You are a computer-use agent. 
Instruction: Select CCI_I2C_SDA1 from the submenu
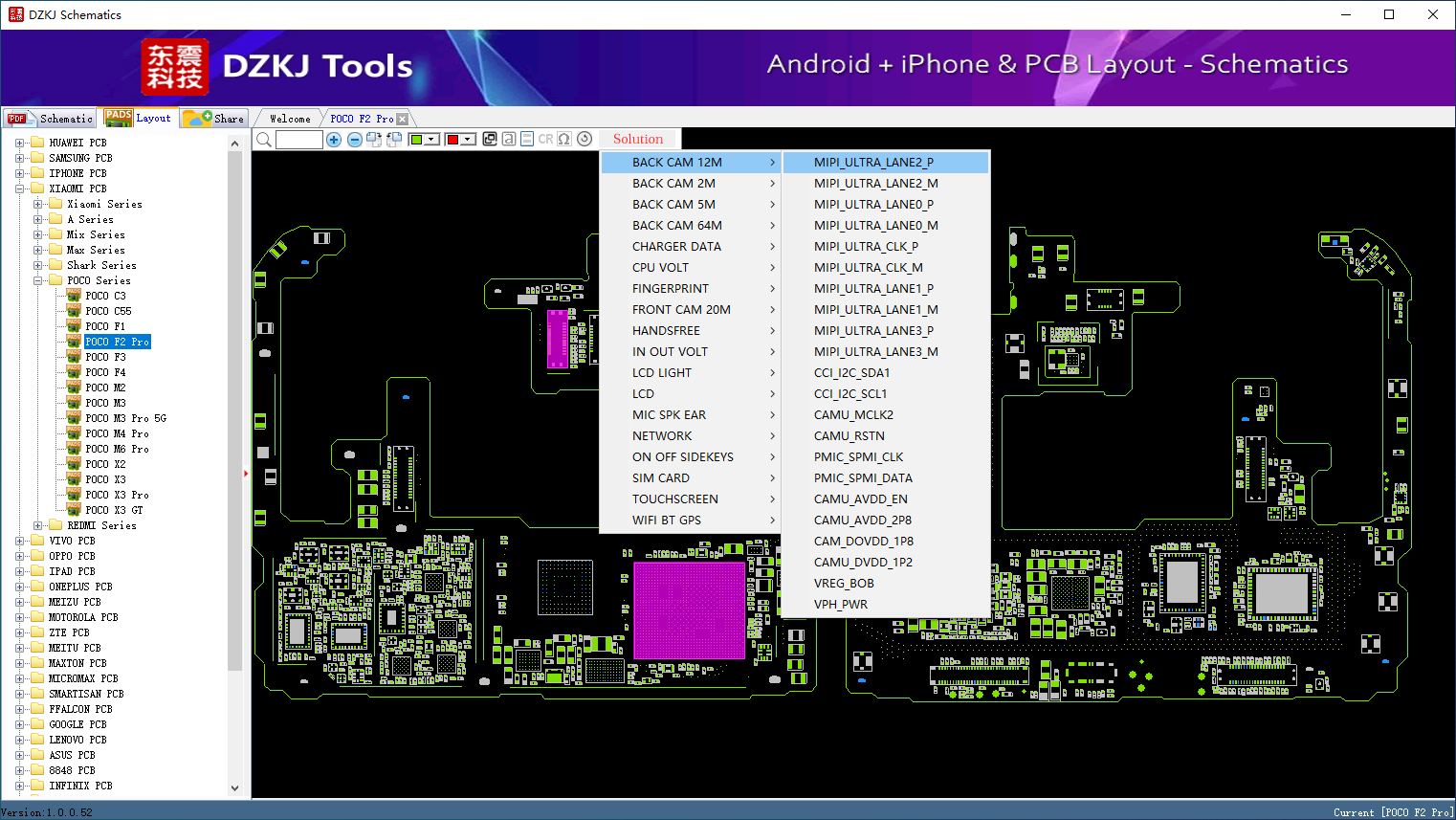point(886,373)
